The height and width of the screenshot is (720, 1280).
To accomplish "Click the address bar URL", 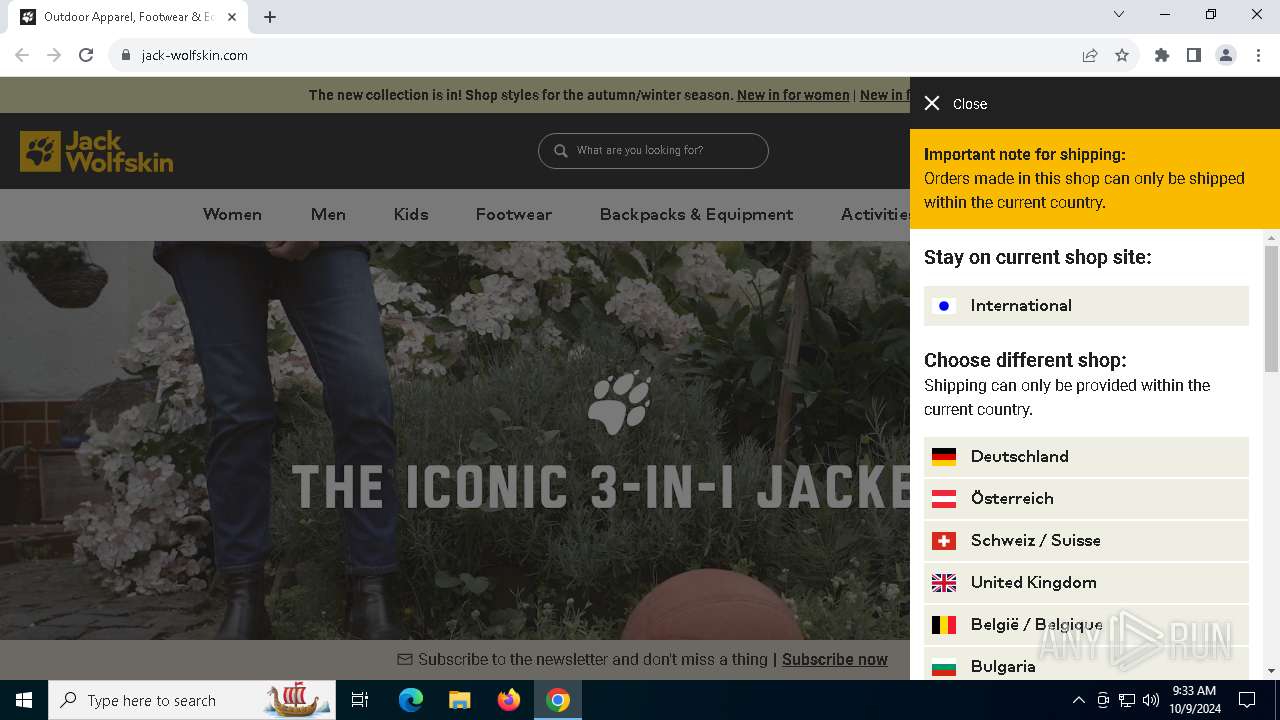I will point(195,55).
